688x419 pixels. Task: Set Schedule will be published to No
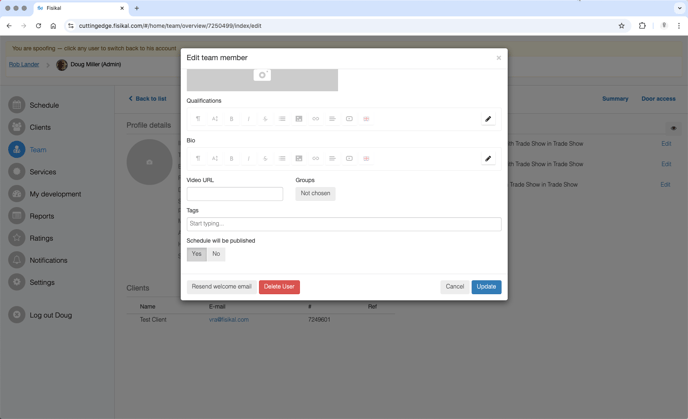[216, 254]
